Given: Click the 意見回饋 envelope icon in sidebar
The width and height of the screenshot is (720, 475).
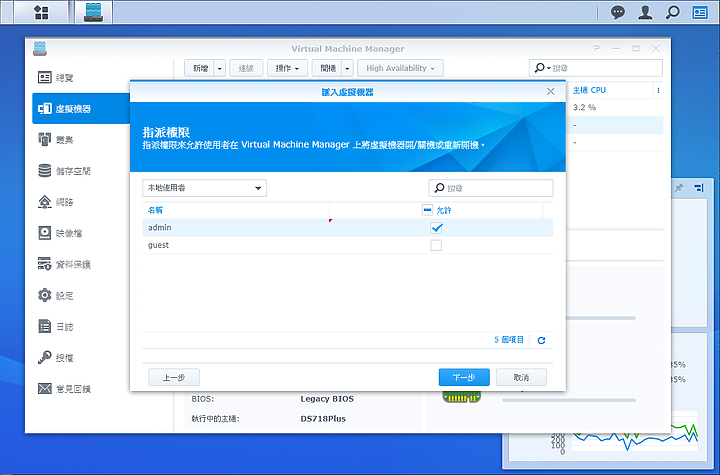Looking at the screenshot, I should pos(45,389).
